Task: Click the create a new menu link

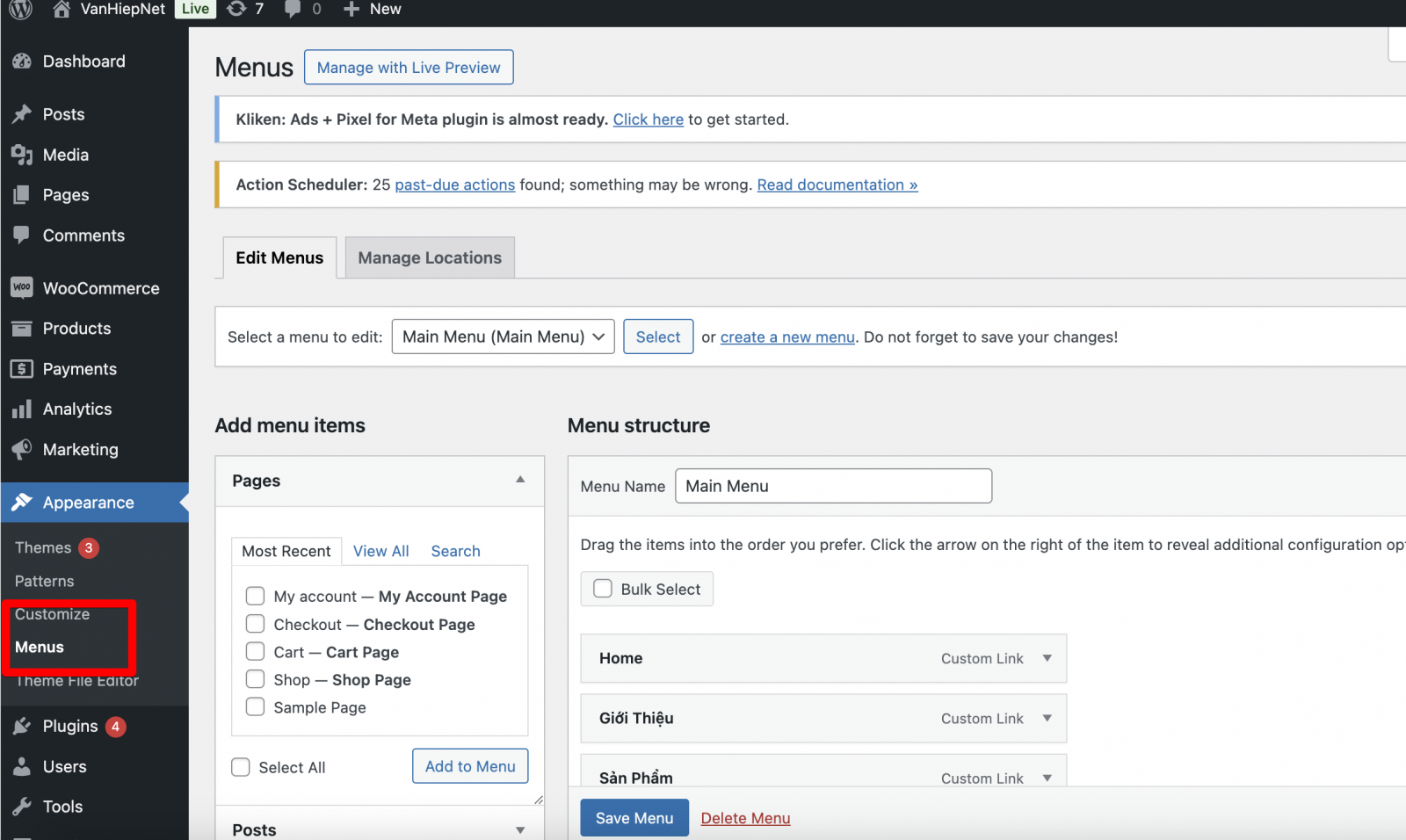Action: coord(787,337)
